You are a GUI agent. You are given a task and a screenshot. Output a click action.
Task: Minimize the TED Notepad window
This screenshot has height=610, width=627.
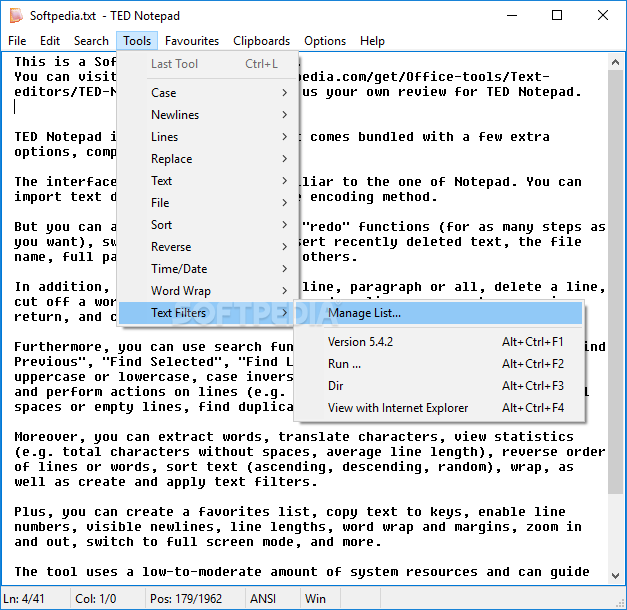(512, 16)
